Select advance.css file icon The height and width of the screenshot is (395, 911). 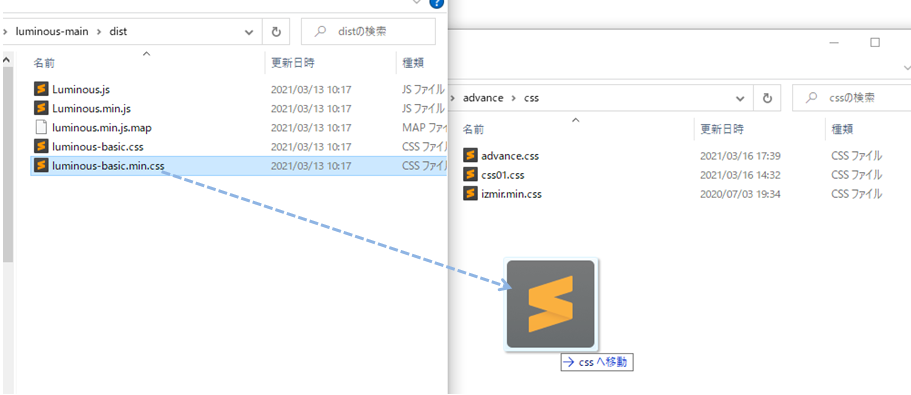[x=470, y=156]
